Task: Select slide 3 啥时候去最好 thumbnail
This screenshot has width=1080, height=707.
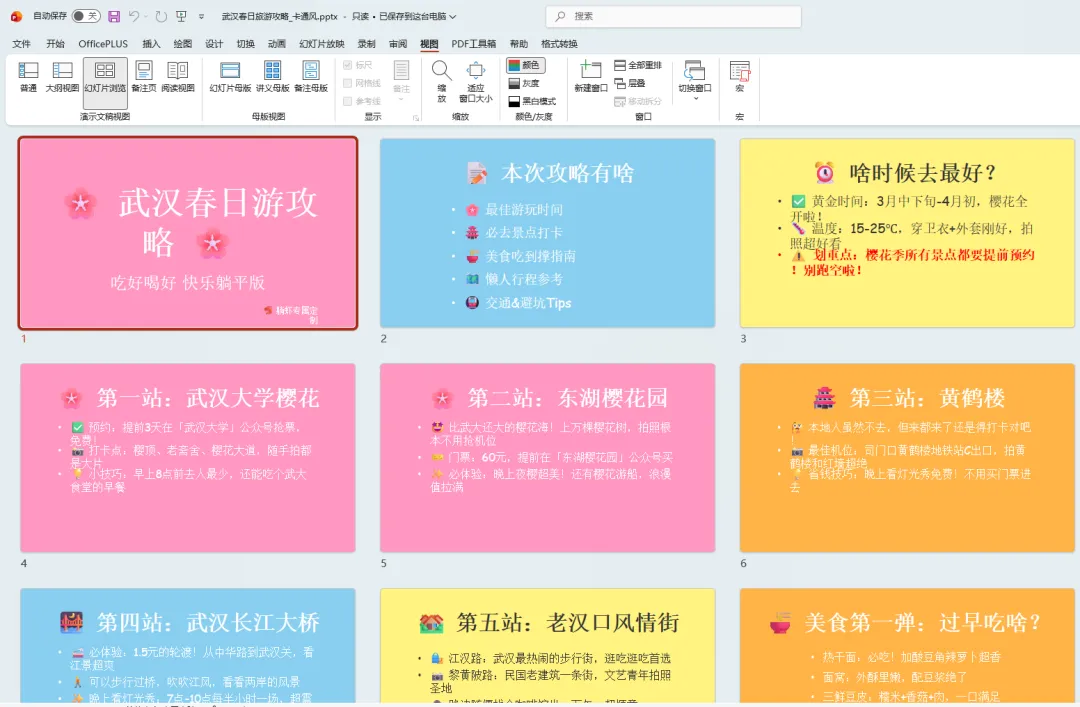Action: click(x=907, y=233)
